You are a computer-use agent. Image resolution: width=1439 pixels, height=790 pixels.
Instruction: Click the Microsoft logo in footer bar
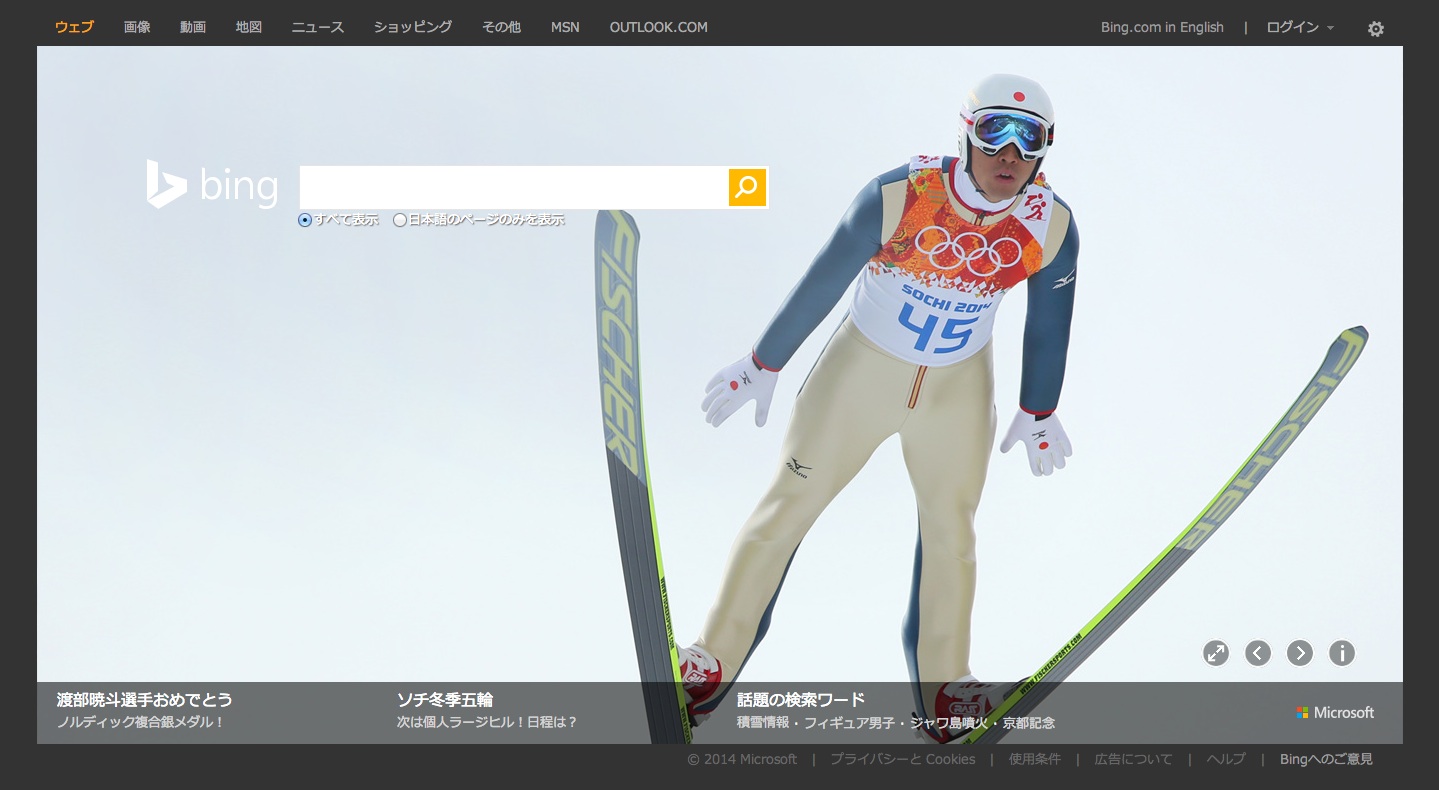pos(1335,713)
